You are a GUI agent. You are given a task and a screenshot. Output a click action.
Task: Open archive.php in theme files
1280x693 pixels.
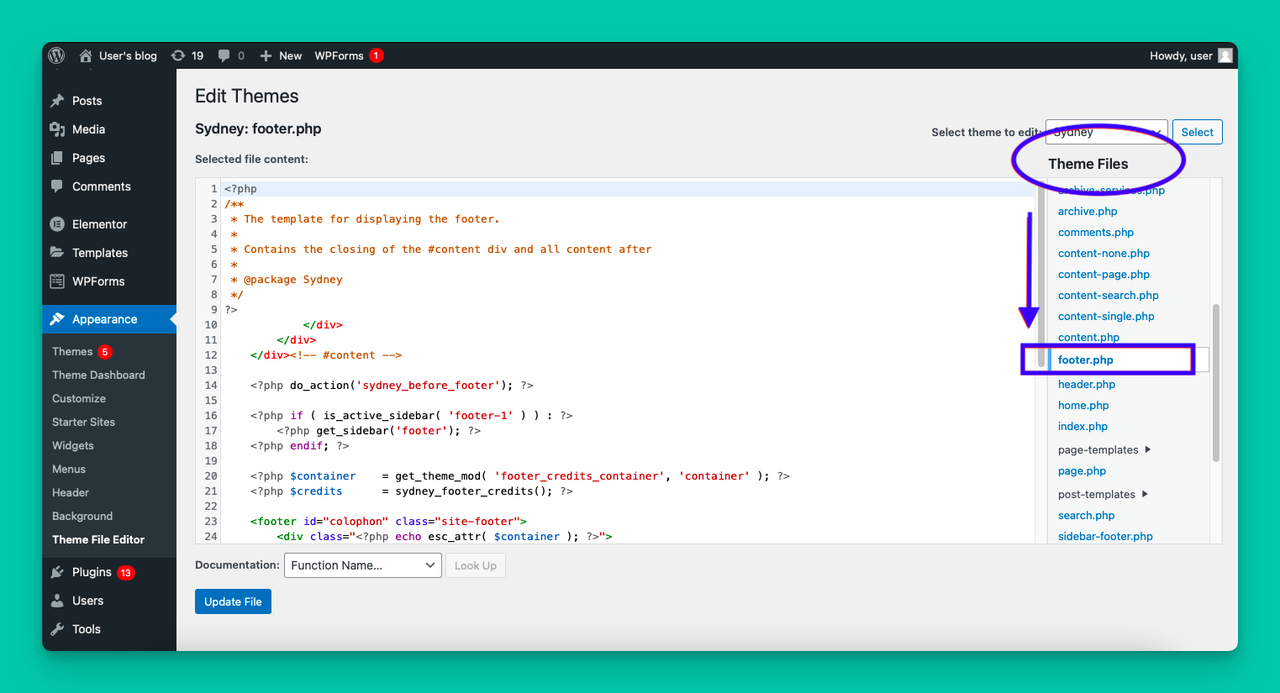(x=1088, y=211)
